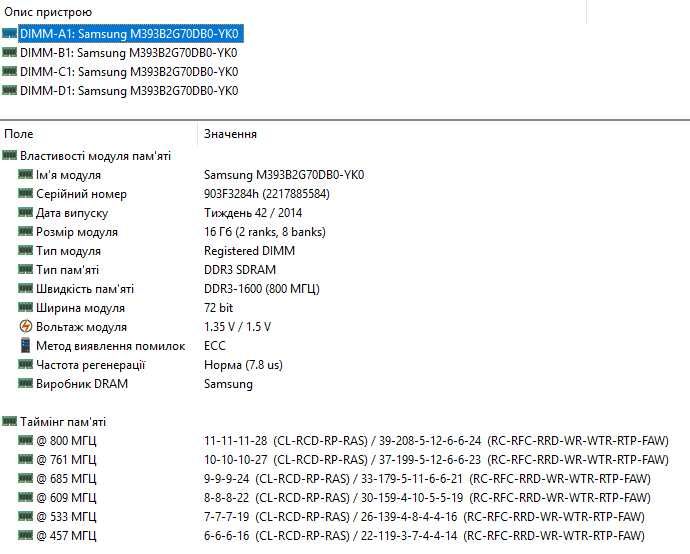Click the icon beside Виробник DRAM
The image size is (690, 554).
26,383
